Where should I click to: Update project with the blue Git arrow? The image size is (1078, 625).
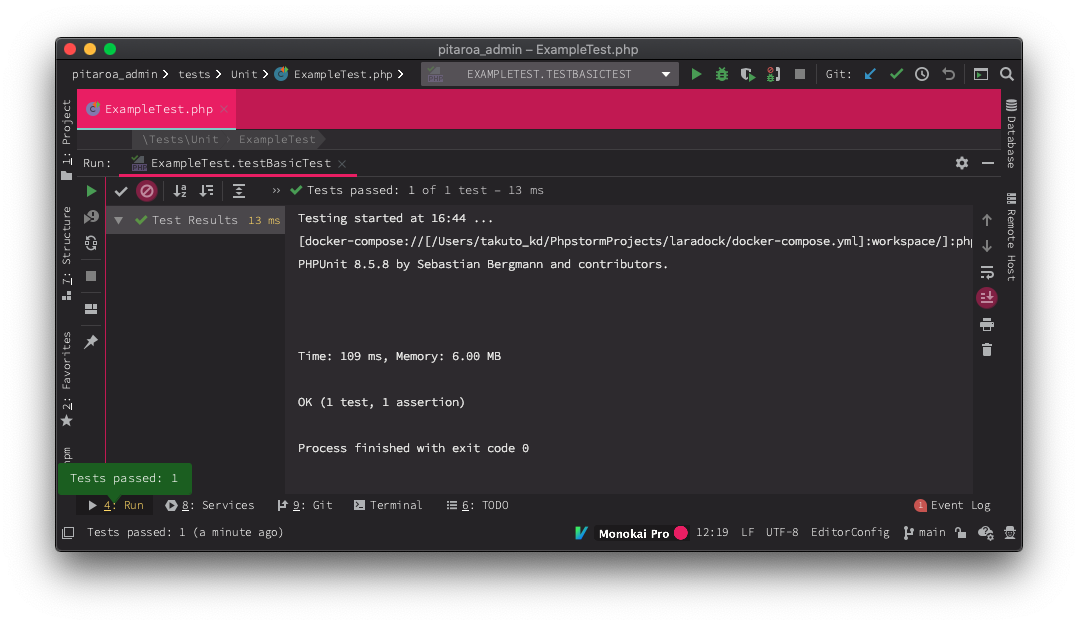pos(870,74)
